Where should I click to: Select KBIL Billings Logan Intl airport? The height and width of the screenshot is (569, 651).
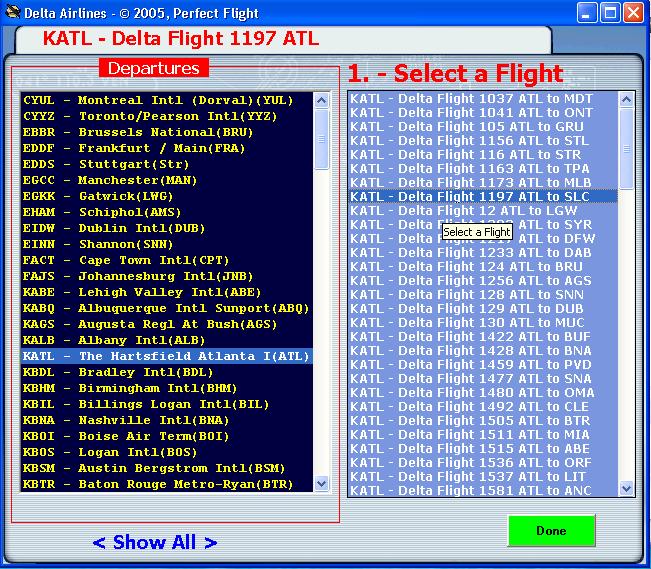click(x=167, y=404)
